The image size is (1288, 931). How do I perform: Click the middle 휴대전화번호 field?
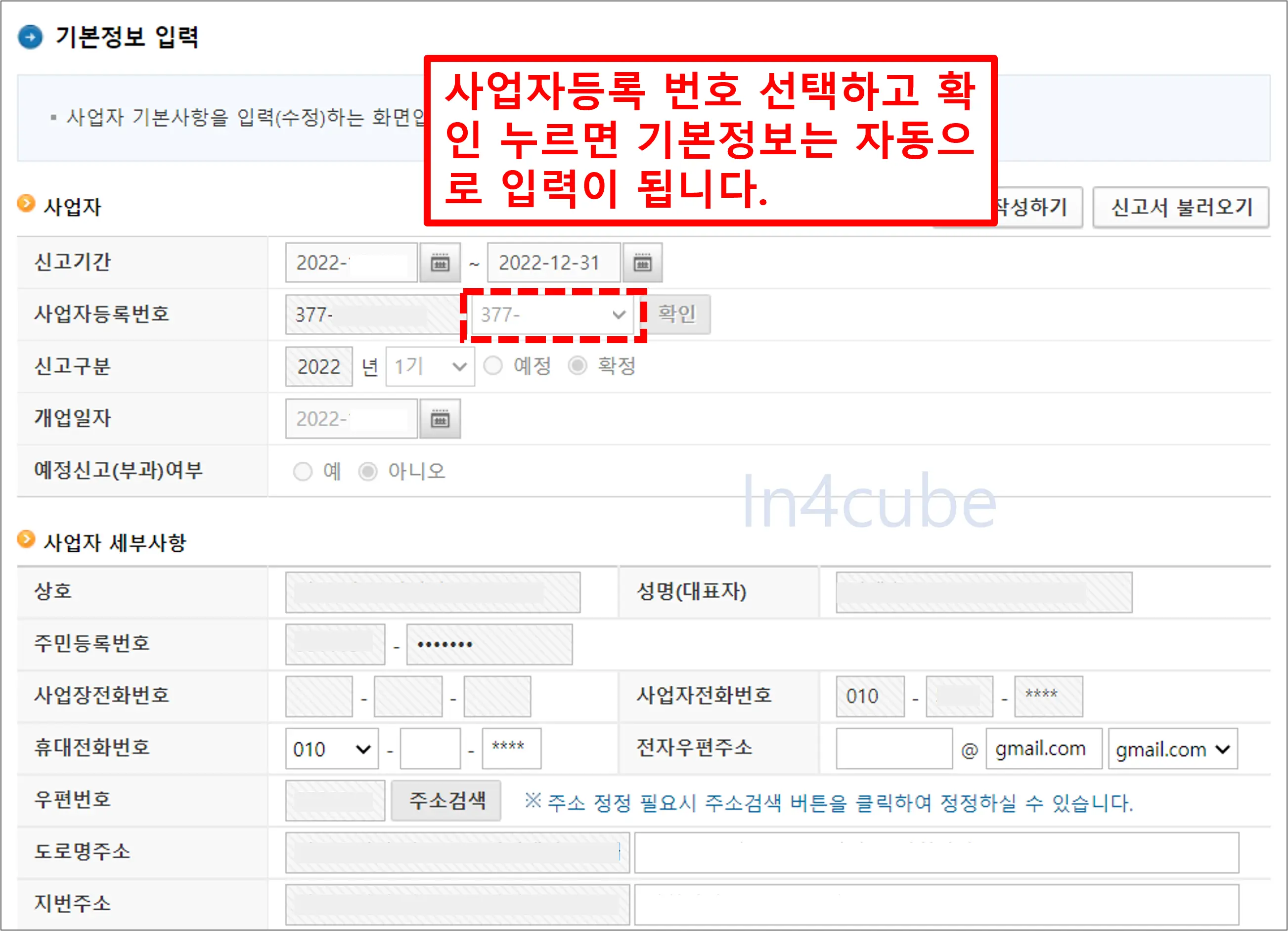430,749
